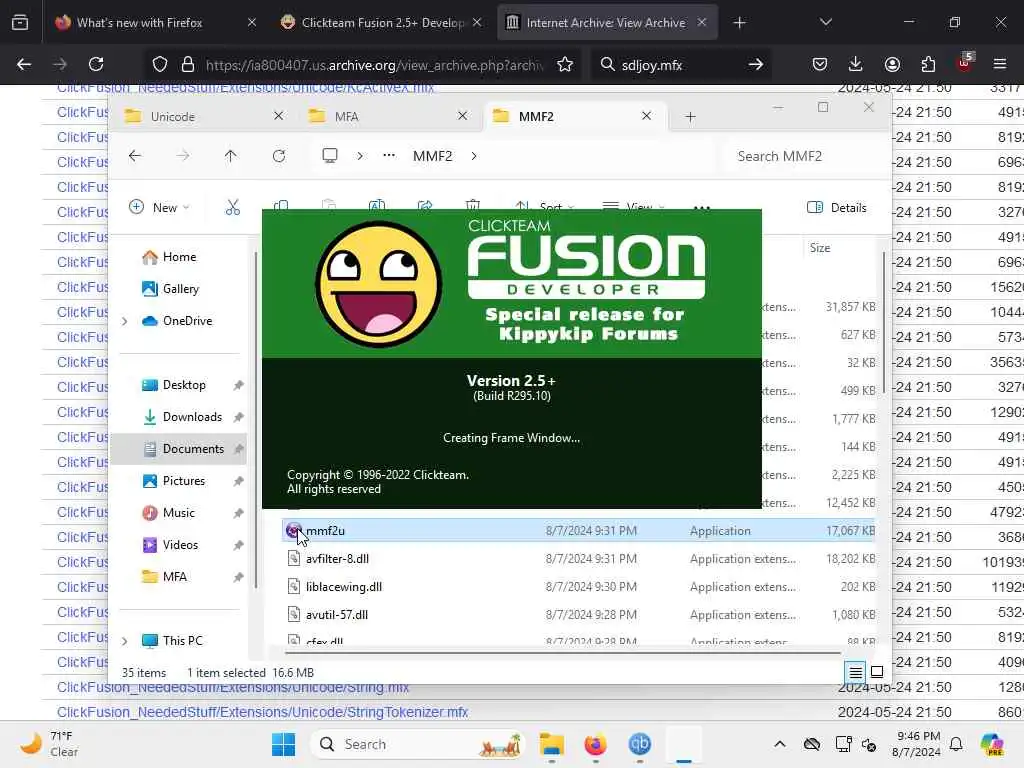Open Downloads quick access folder
This screenshot has width=1024, height=768.
192,417
